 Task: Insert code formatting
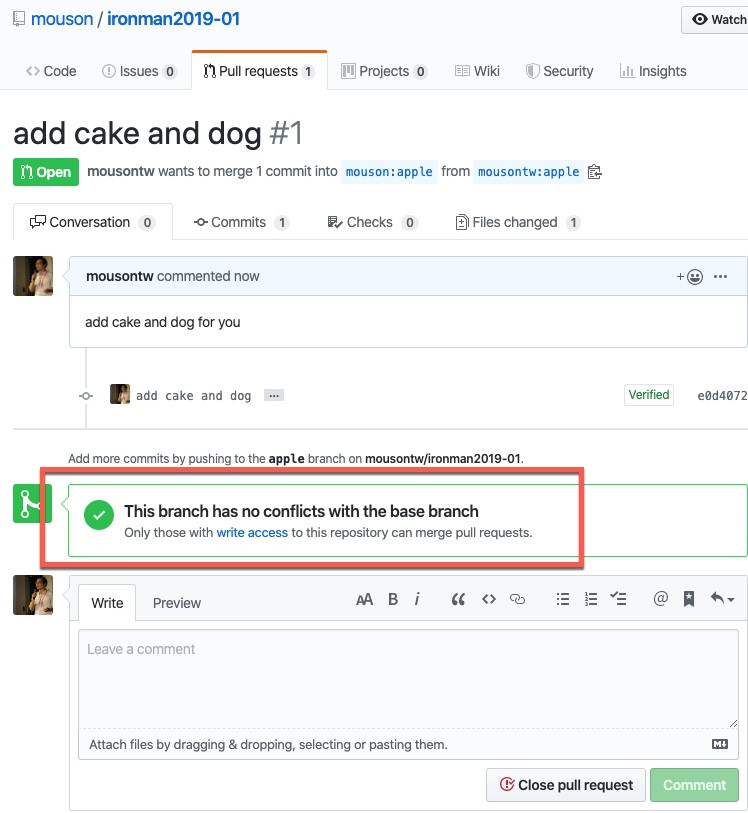coord(489,599)
